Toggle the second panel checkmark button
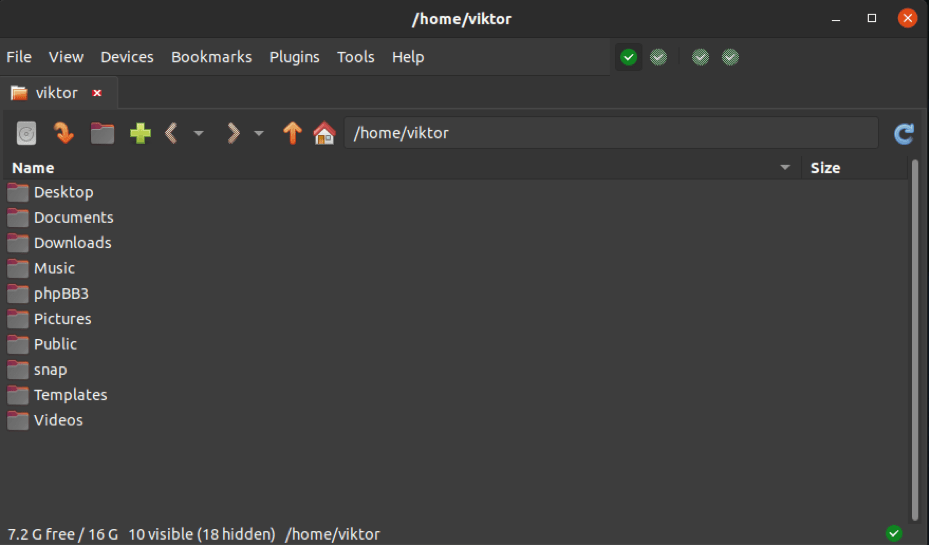Screen dimensions: 929x545 tap(658, 57)
